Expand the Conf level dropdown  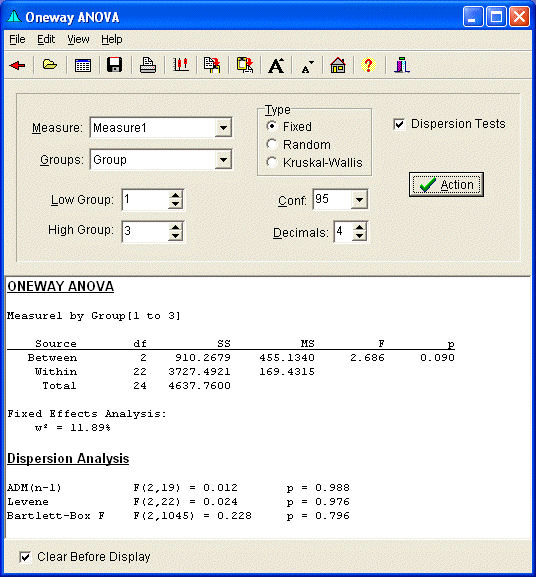tap(359, 200)
